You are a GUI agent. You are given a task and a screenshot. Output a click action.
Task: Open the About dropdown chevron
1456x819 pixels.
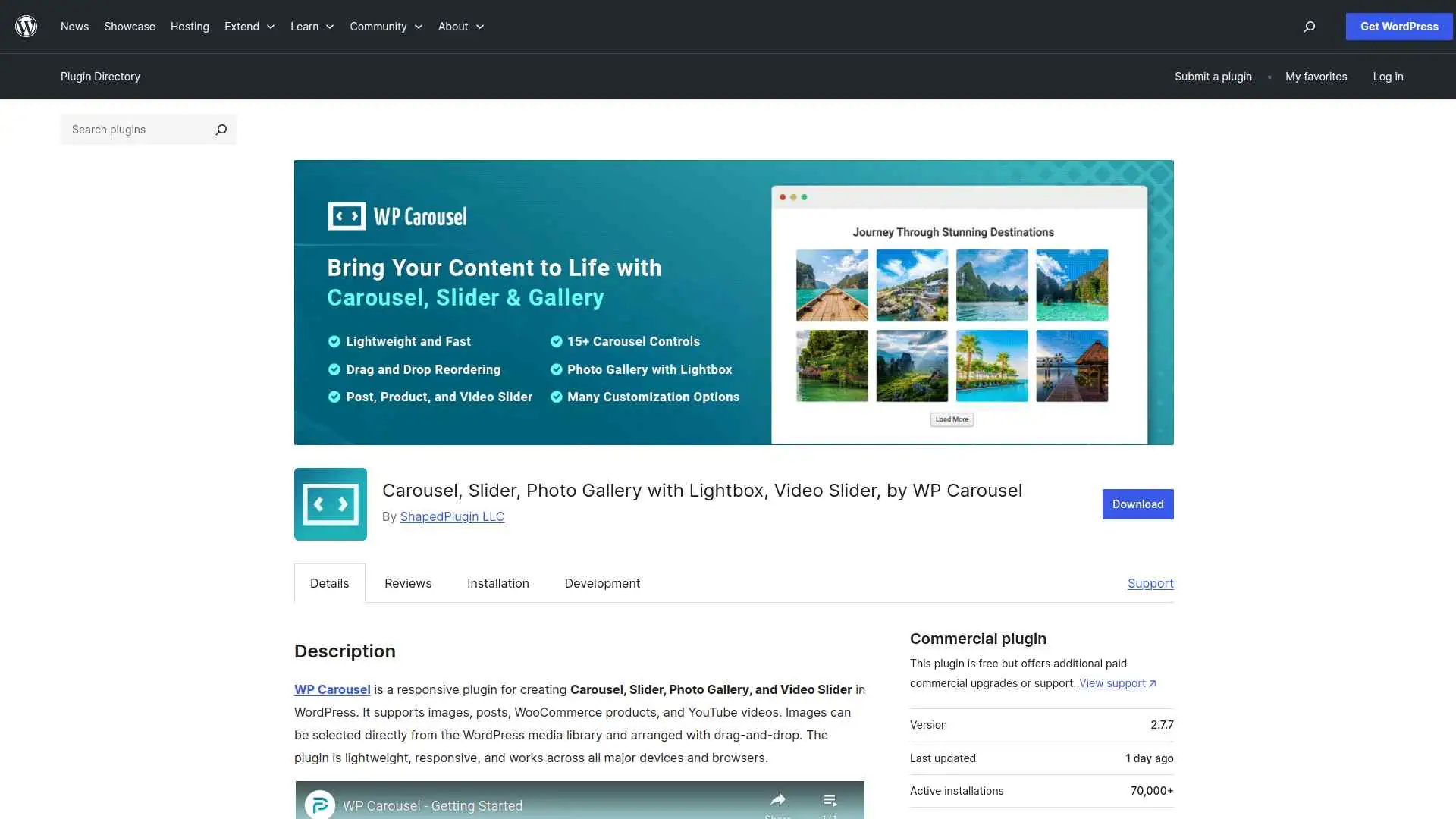coord(481,27)
